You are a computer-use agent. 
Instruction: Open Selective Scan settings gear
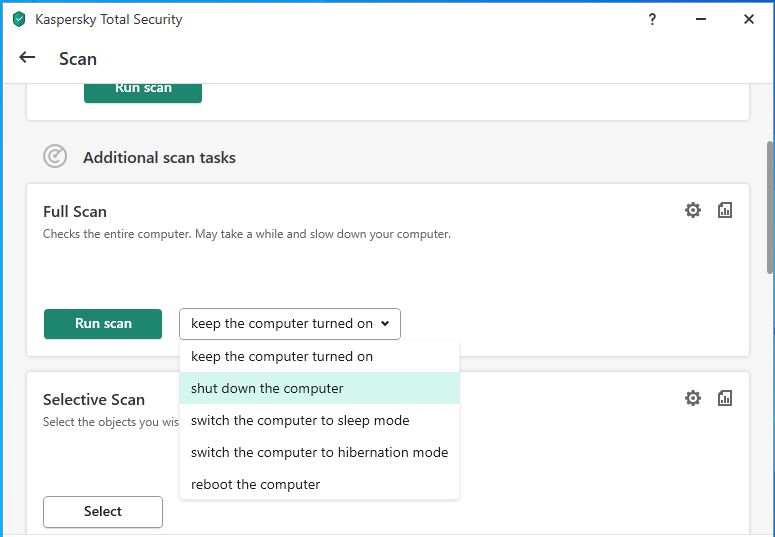[x=692, y=398]
